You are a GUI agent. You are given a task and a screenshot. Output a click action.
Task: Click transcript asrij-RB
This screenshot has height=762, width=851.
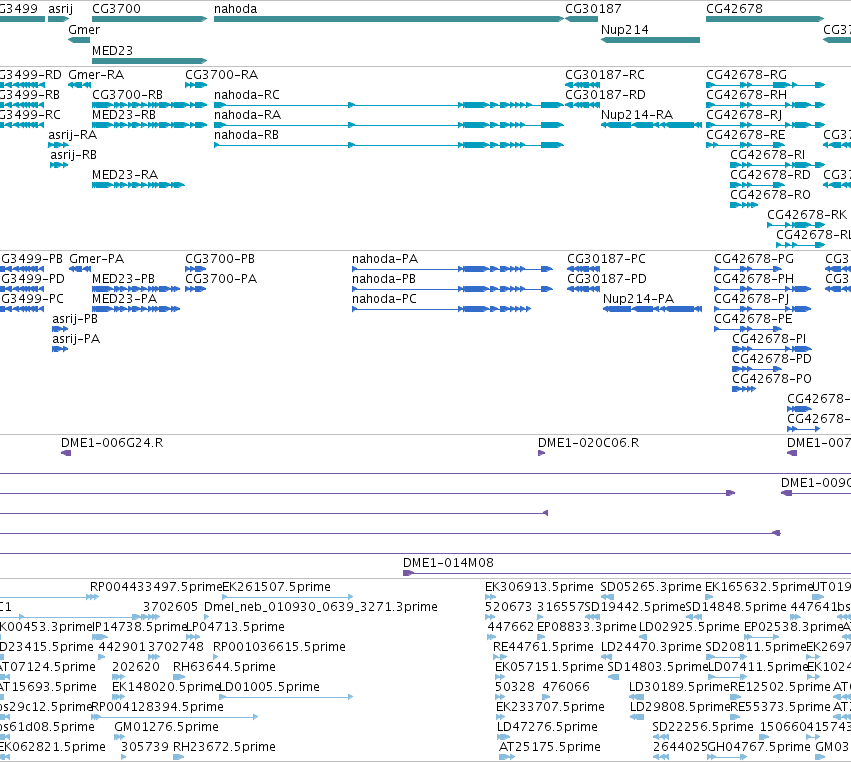pyautogui.click(x=59, y=165)
